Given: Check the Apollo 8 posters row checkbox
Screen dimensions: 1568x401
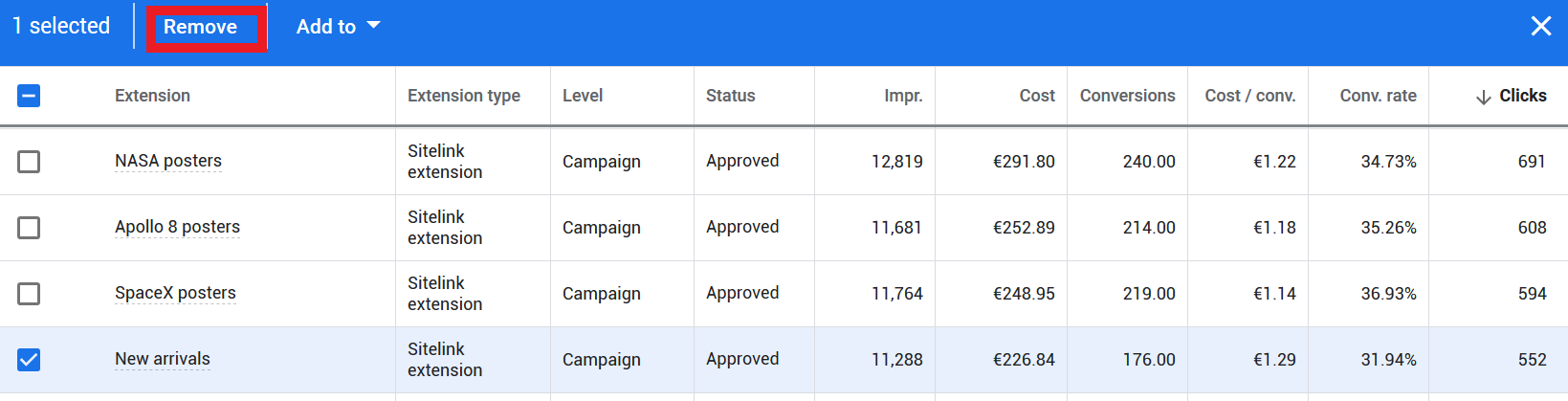Looking at the screenshot, I should [x=29, y=228].
